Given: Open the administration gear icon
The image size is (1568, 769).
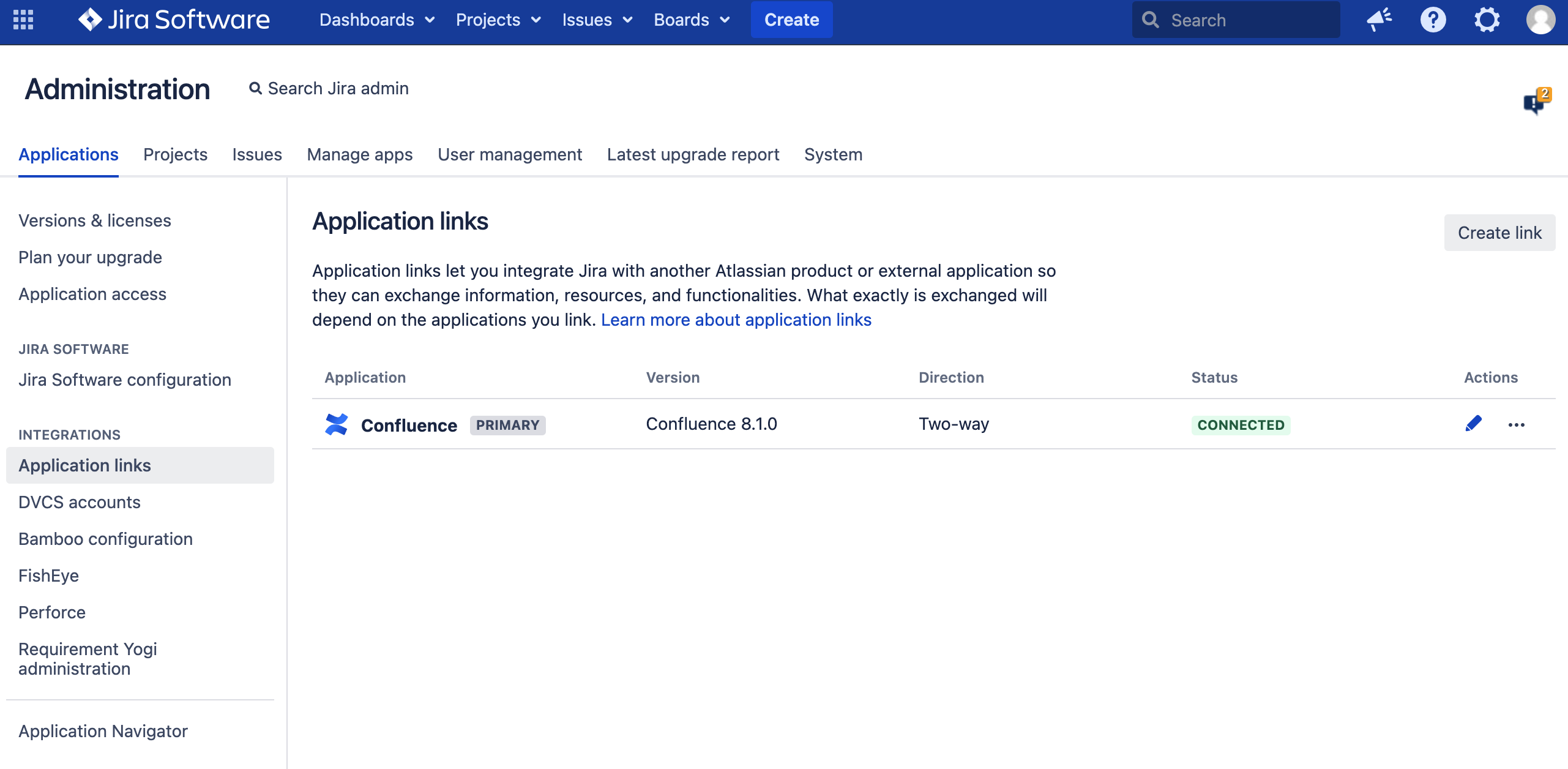Looking at the screenshot, I should coord(1487,20).
